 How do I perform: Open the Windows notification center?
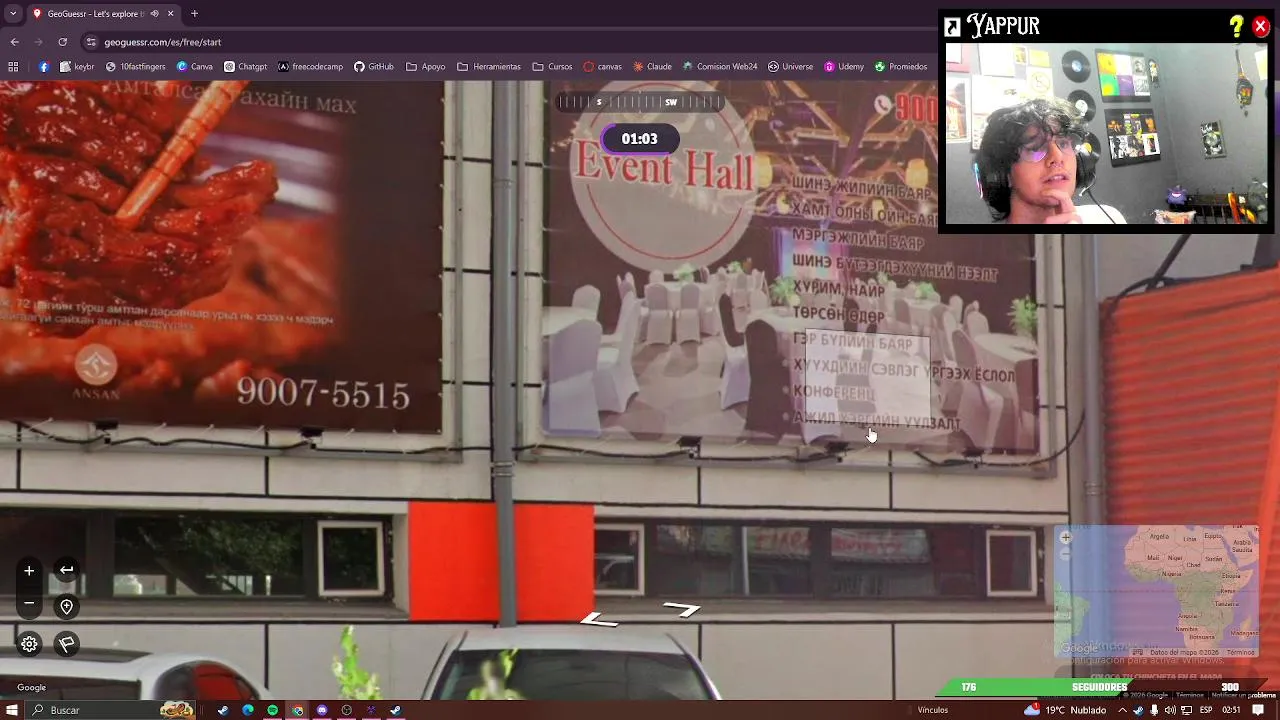[1258, 710]
